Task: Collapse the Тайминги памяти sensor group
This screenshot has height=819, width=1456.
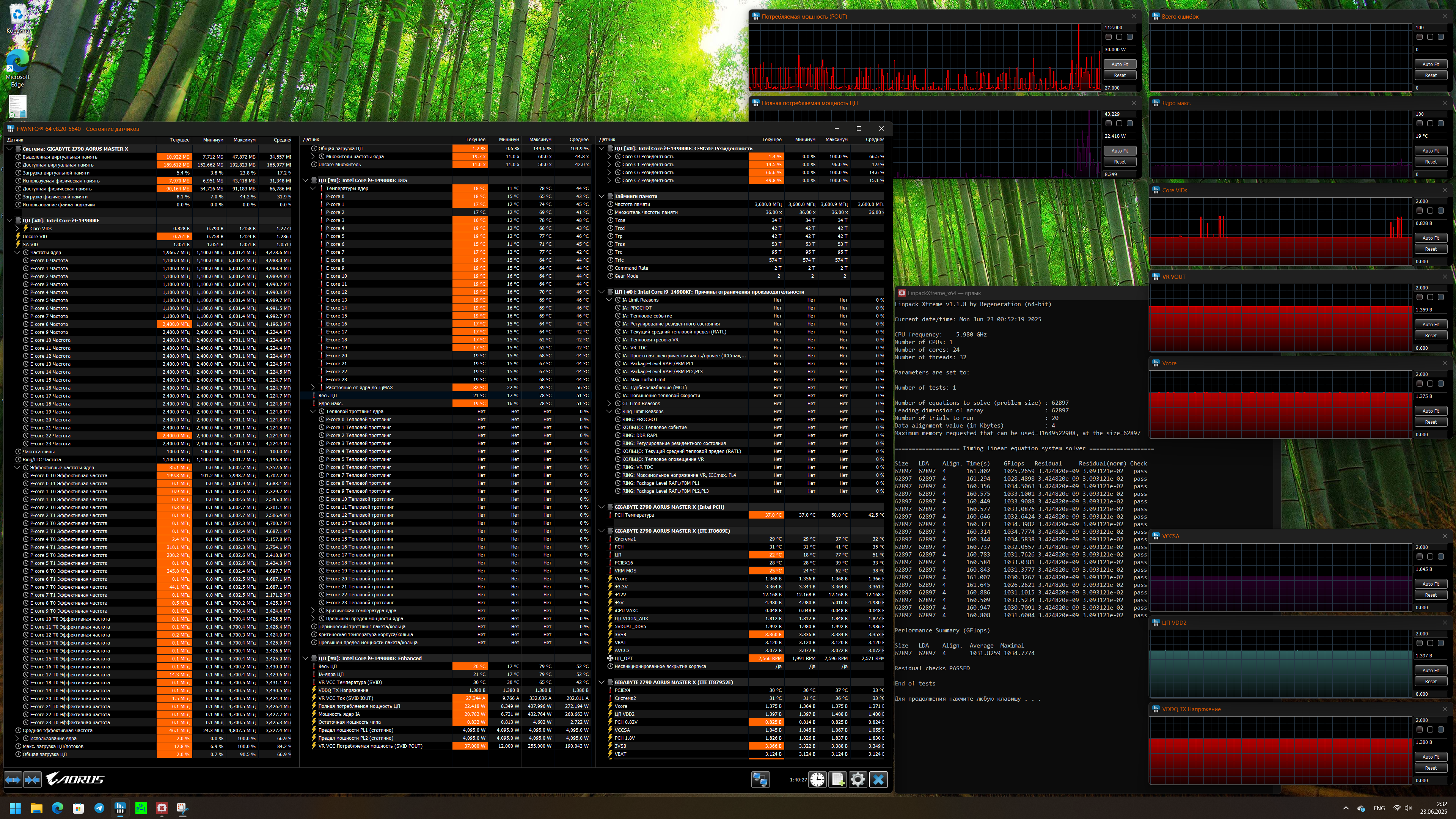Action: [602, 196]
